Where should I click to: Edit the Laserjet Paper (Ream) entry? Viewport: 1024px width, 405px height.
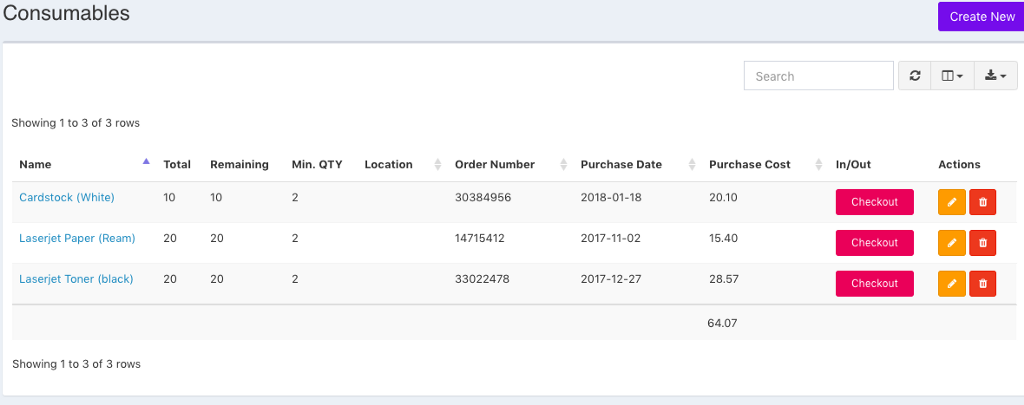tap(951, 243)
